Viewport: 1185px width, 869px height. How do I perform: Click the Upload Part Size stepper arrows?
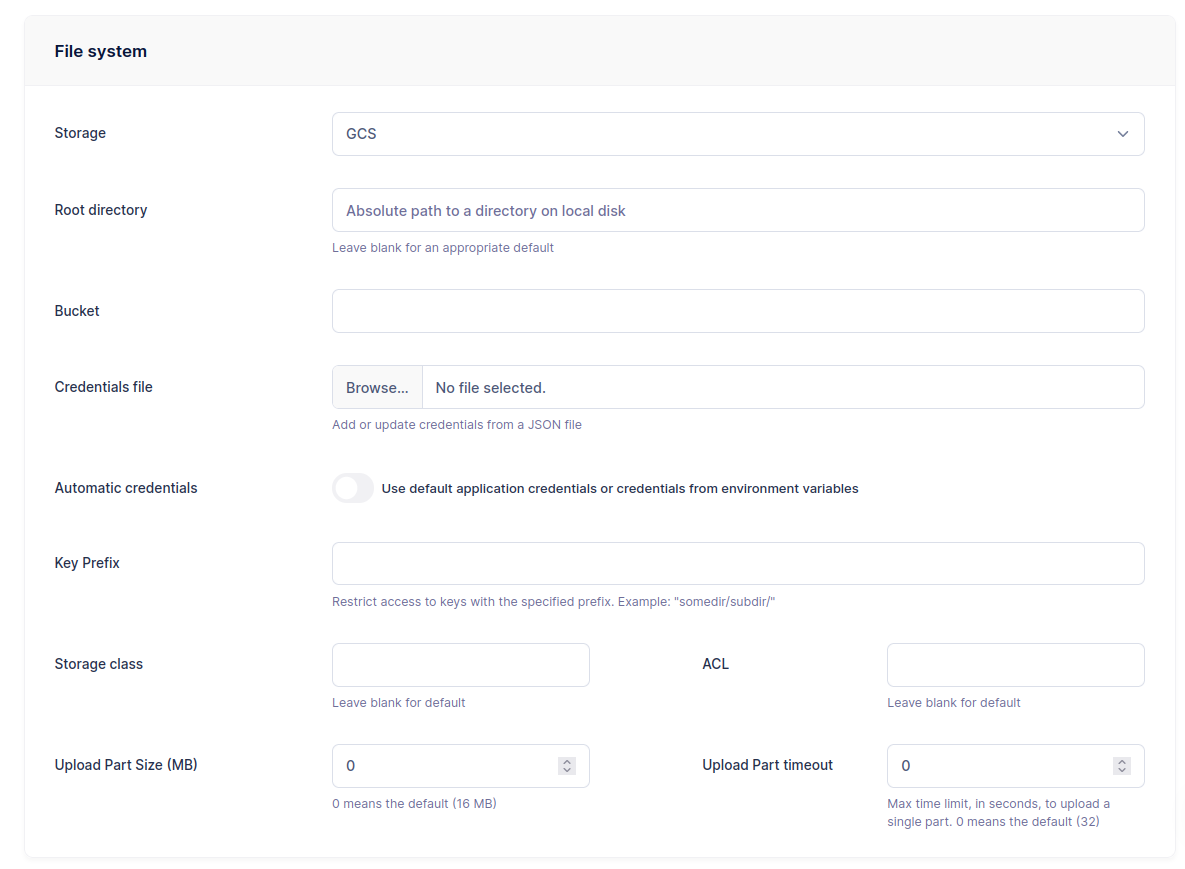coord(567,766)
